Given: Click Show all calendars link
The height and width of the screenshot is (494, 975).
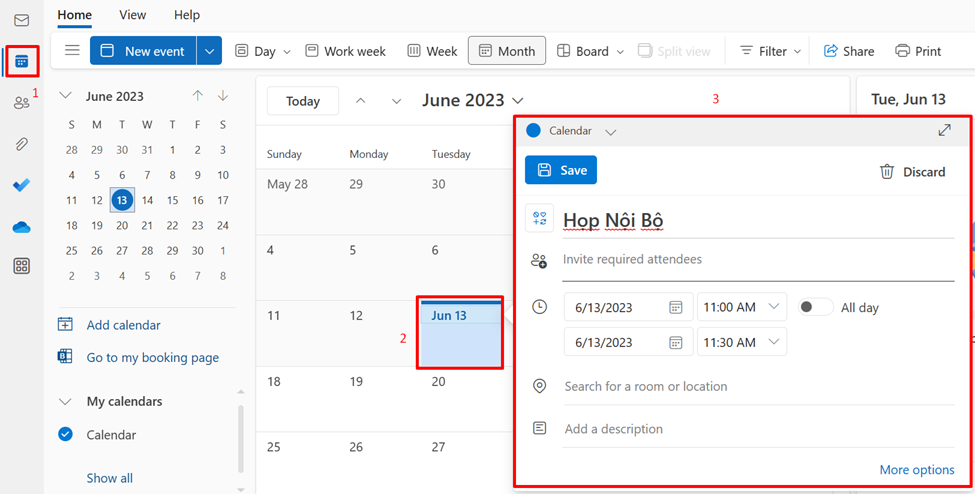Looking at the screenshot, I should (x=109, y=478).
